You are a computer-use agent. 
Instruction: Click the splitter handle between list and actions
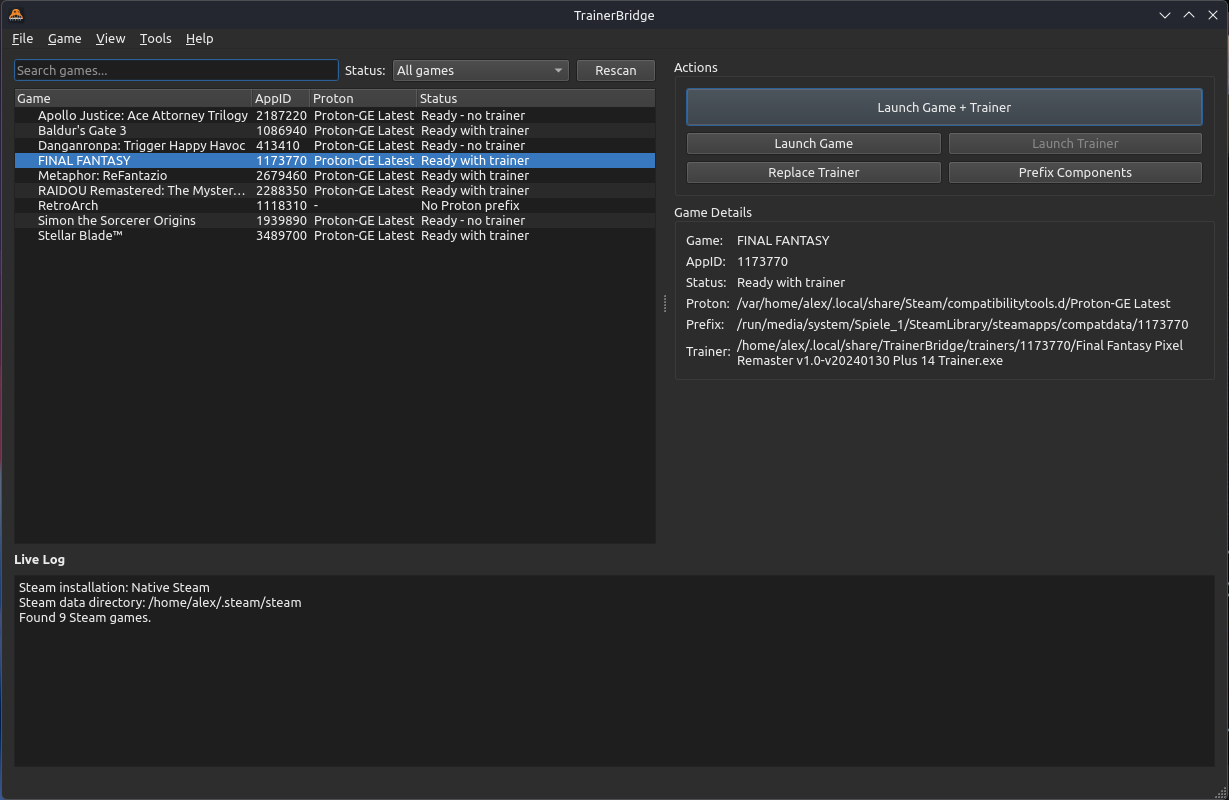(665, 304)
